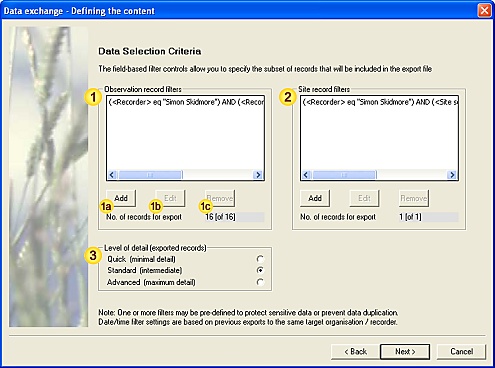Screen dimensions: 495x368
Task: Click the Data Selection Criteria heading
Action: pos(150,51)
